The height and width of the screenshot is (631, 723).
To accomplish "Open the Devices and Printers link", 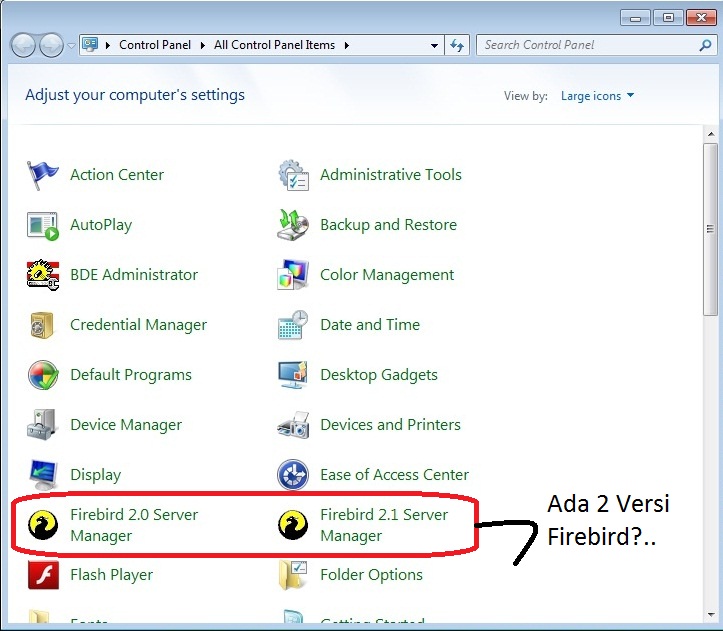I will point(391,425).
